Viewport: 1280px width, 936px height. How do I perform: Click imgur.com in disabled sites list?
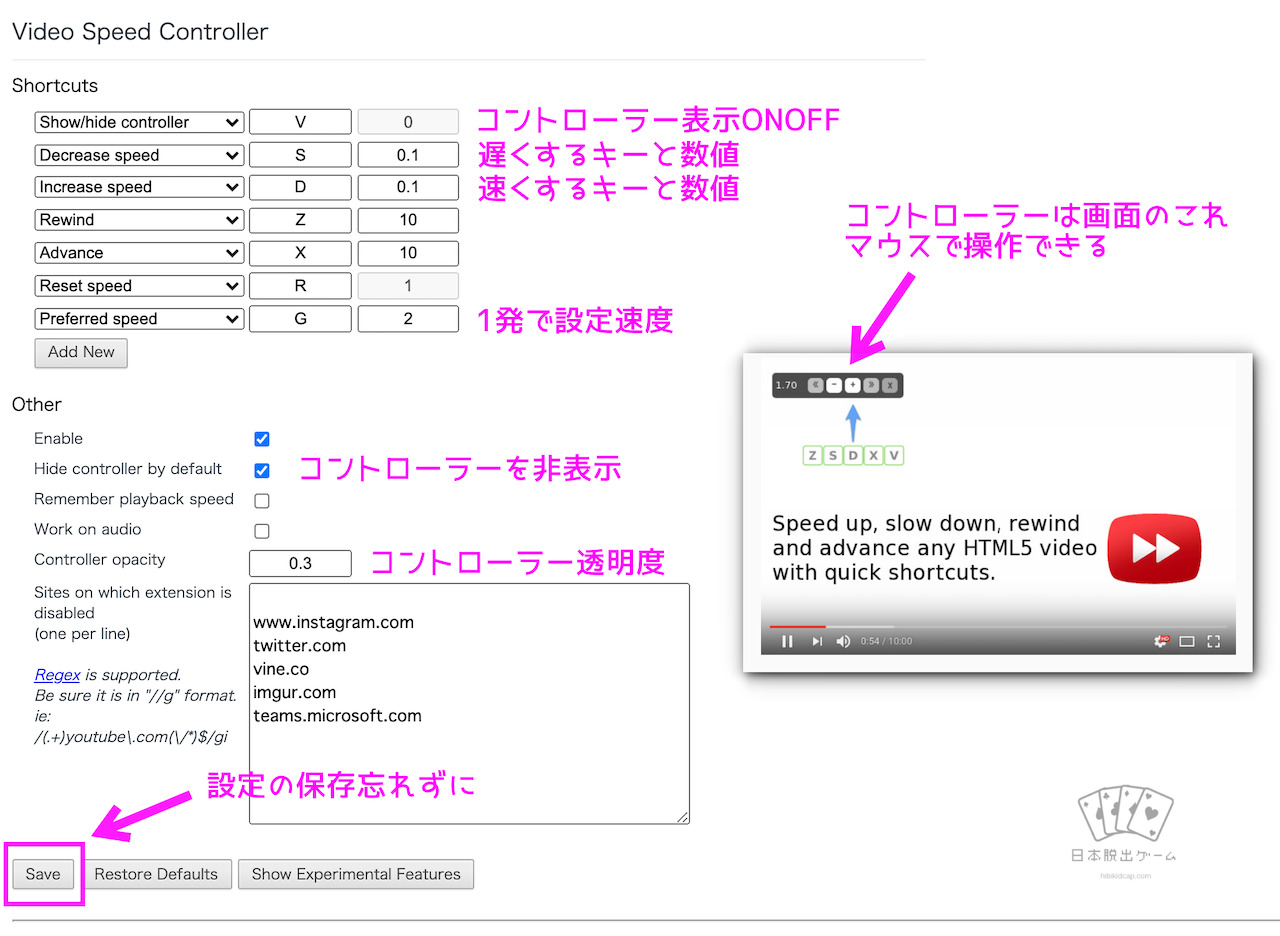[294, 692]
